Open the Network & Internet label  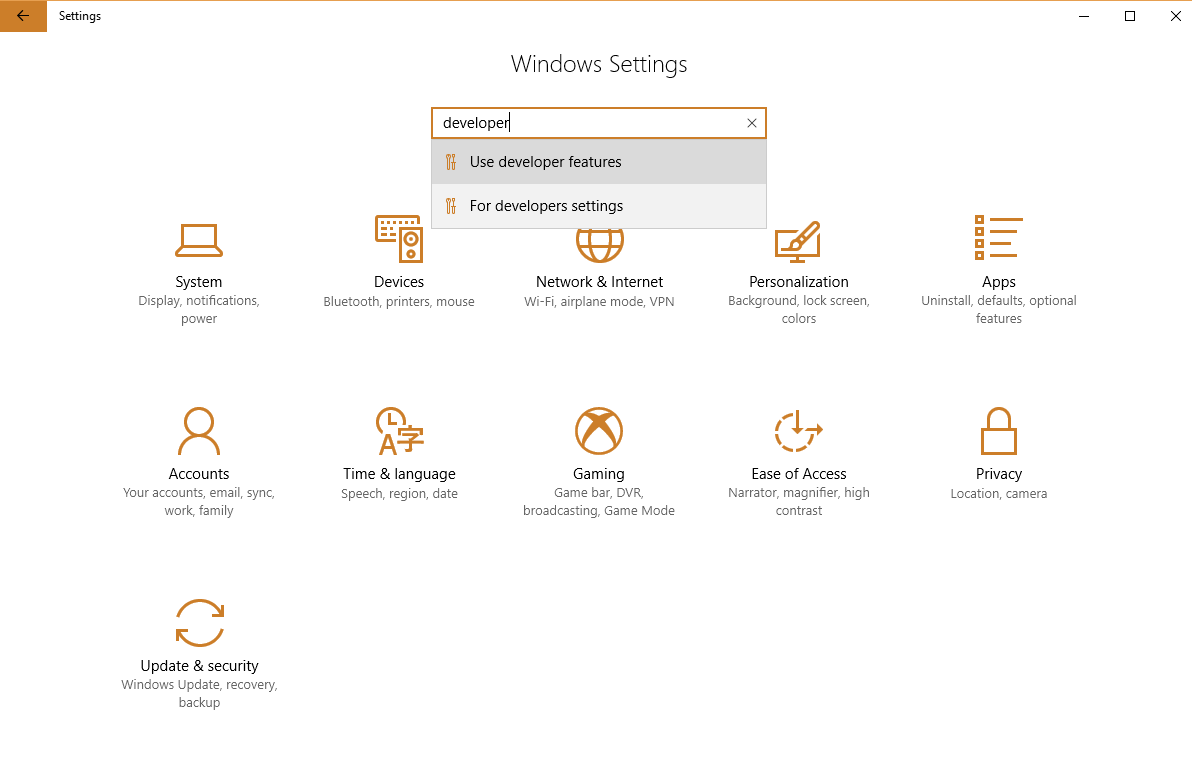pos(599,282)
